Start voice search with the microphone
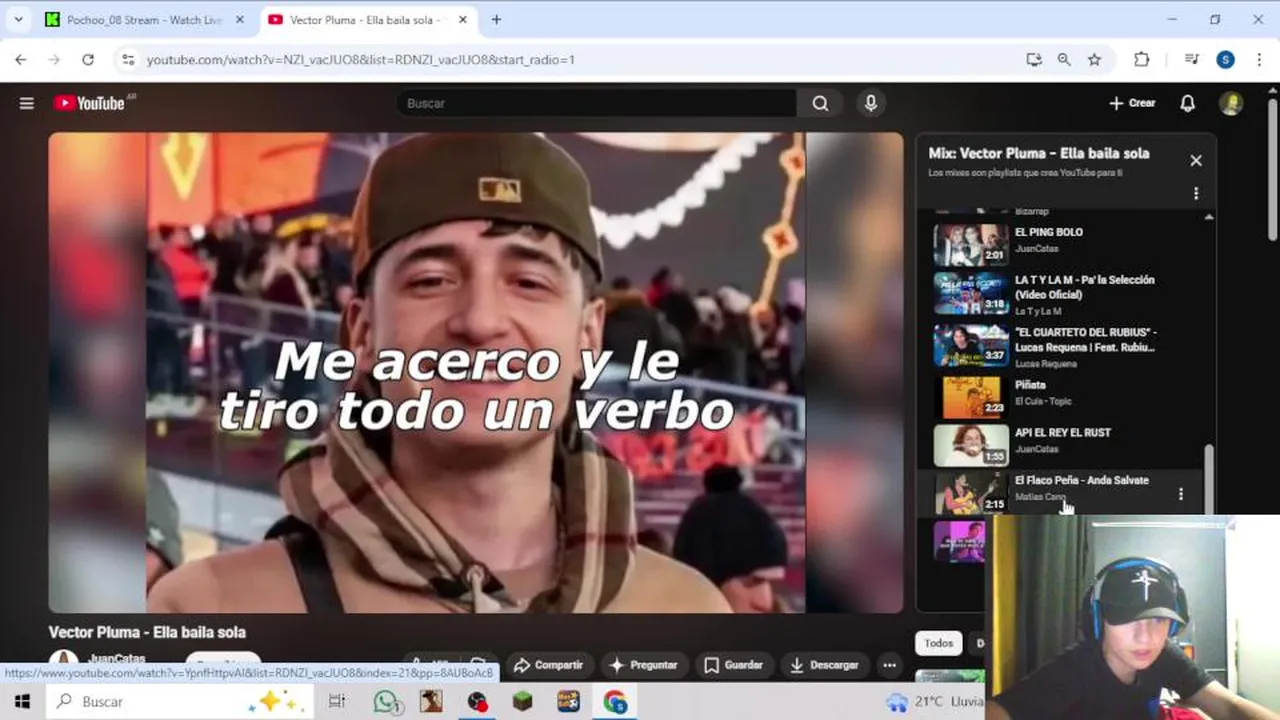The width and height of the screenshot is (1280, 720). coord(871,103)
